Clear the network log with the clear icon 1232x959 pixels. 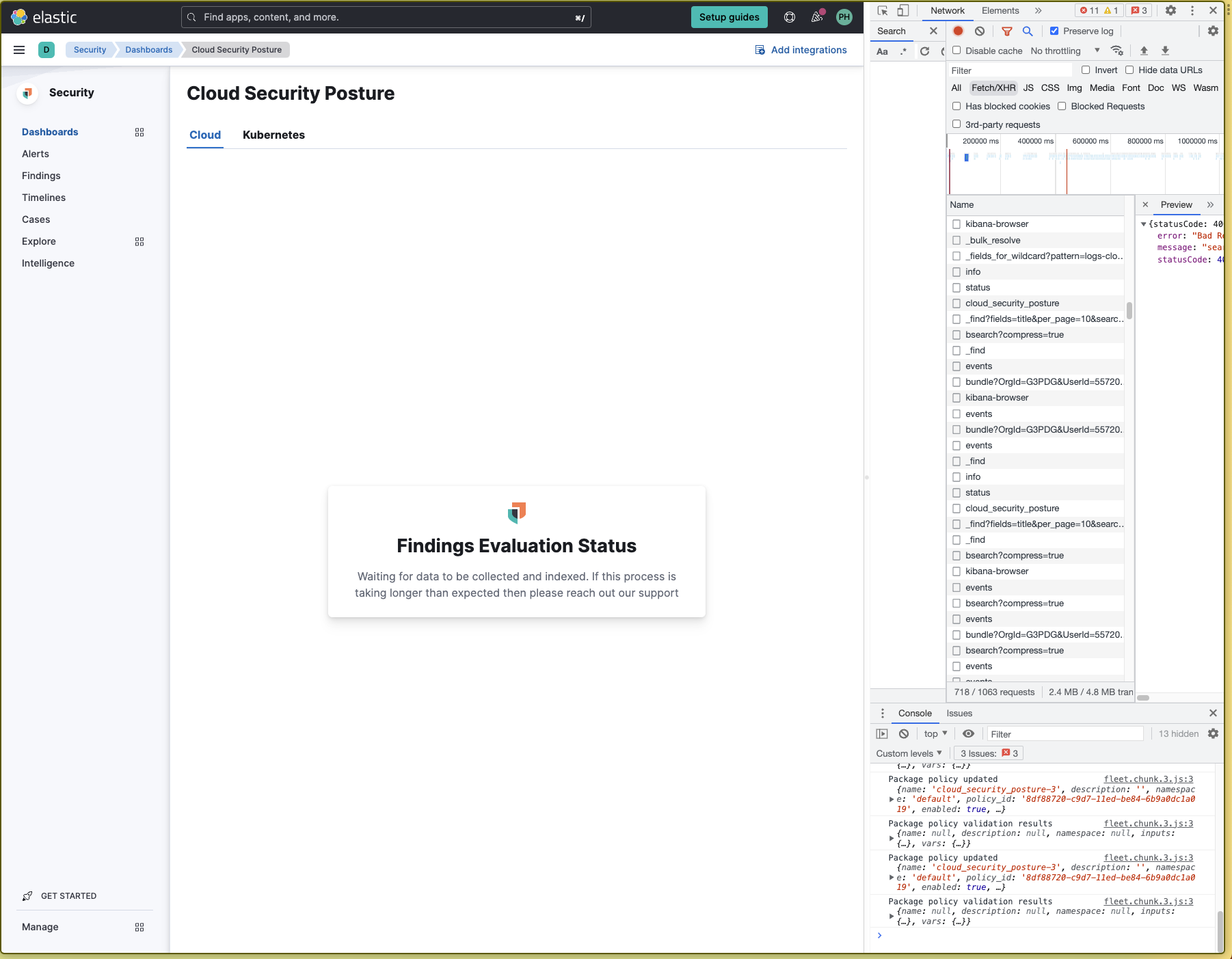coord(980,31)
